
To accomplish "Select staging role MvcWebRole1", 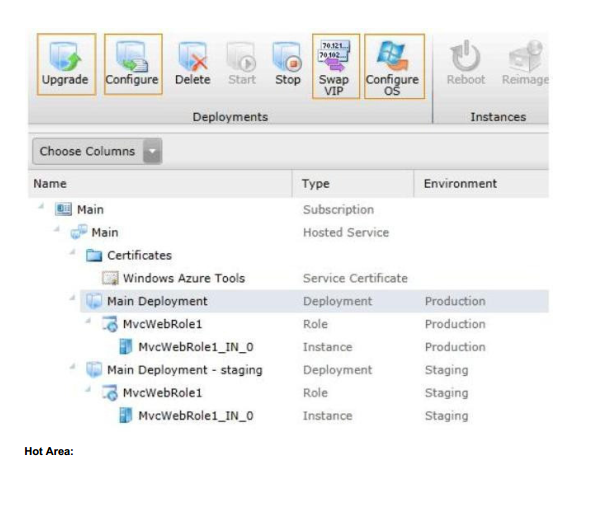I will click(x=162, y=393).
